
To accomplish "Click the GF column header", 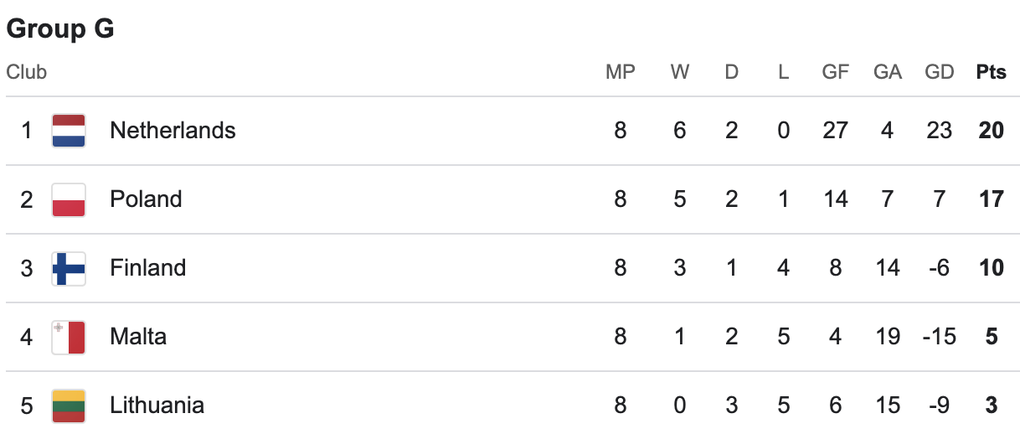I will point(835,72).
